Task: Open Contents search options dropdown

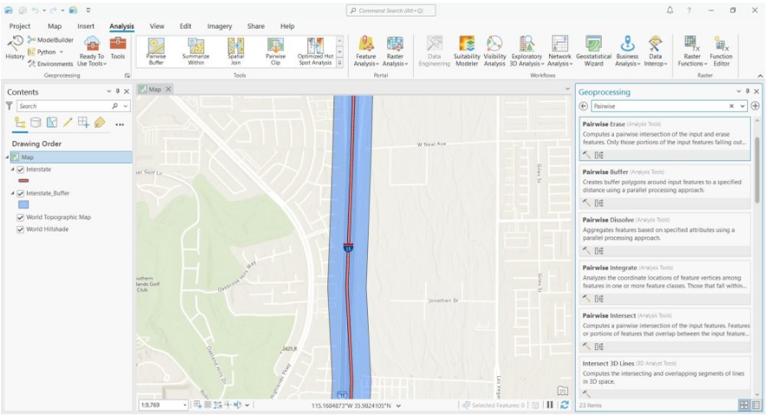Action: pyautogui.click(x=126, y=106)
